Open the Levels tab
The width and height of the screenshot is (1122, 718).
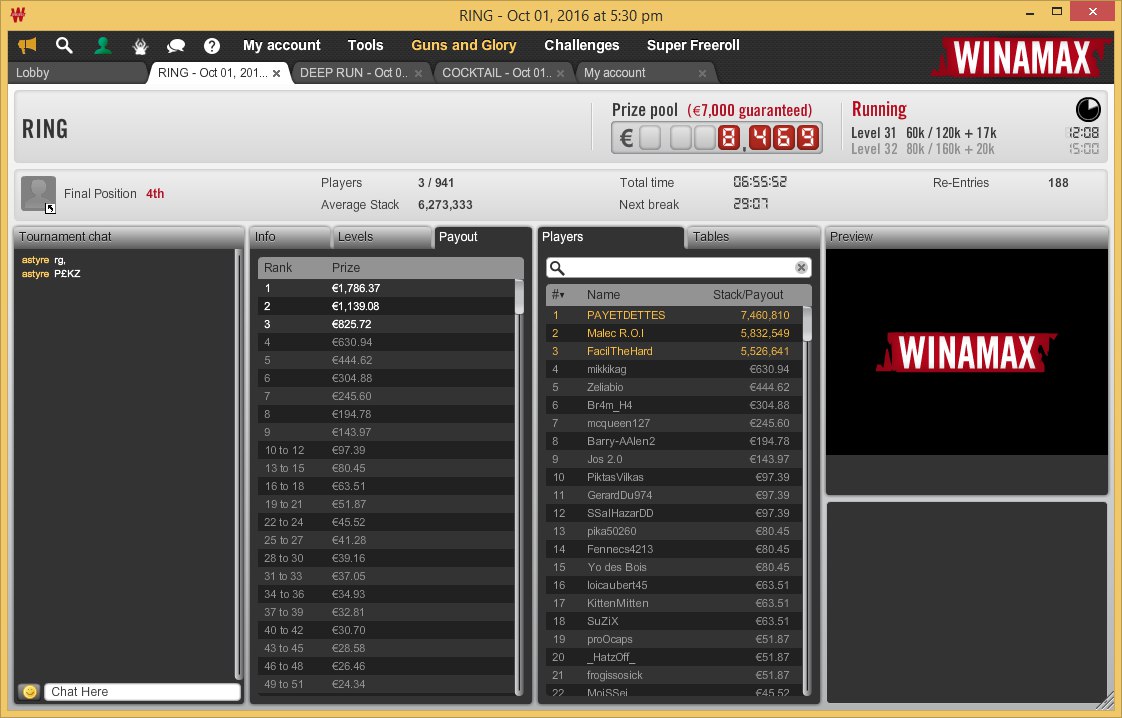click(381, 237)
